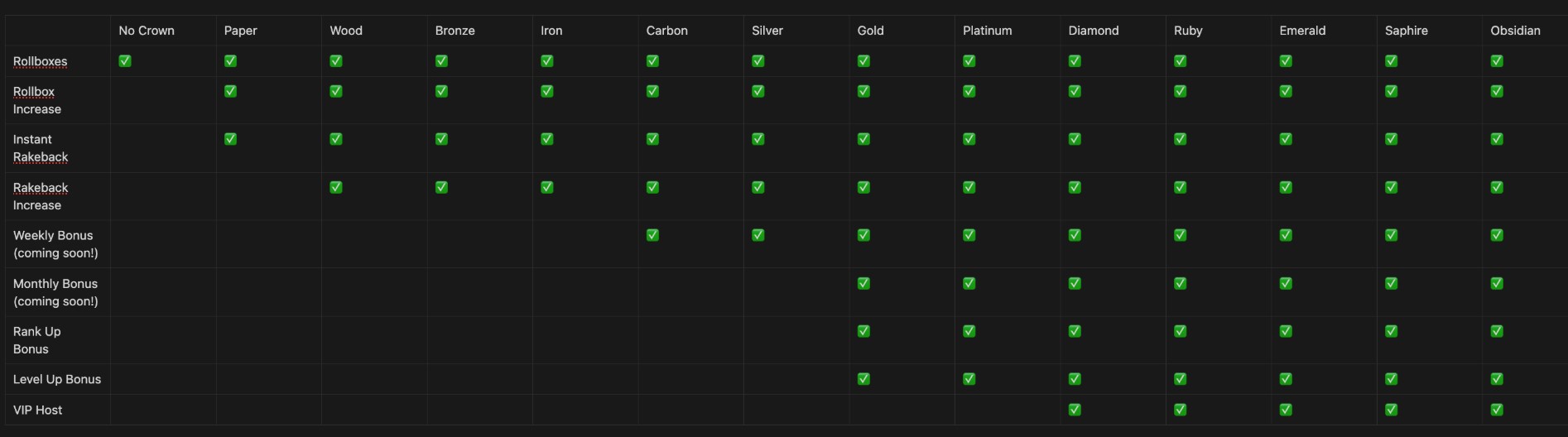Click the Level Up Bonus checkmark under Obsidian

[x=1497, y=379]
